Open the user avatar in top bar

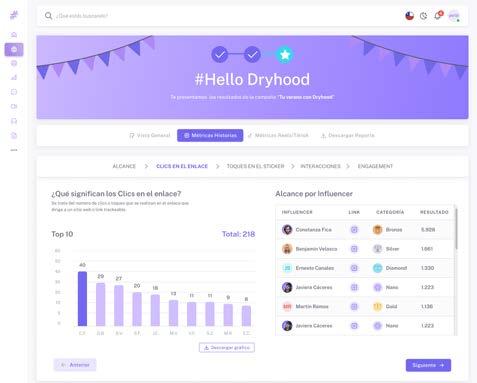click(454, 16)
